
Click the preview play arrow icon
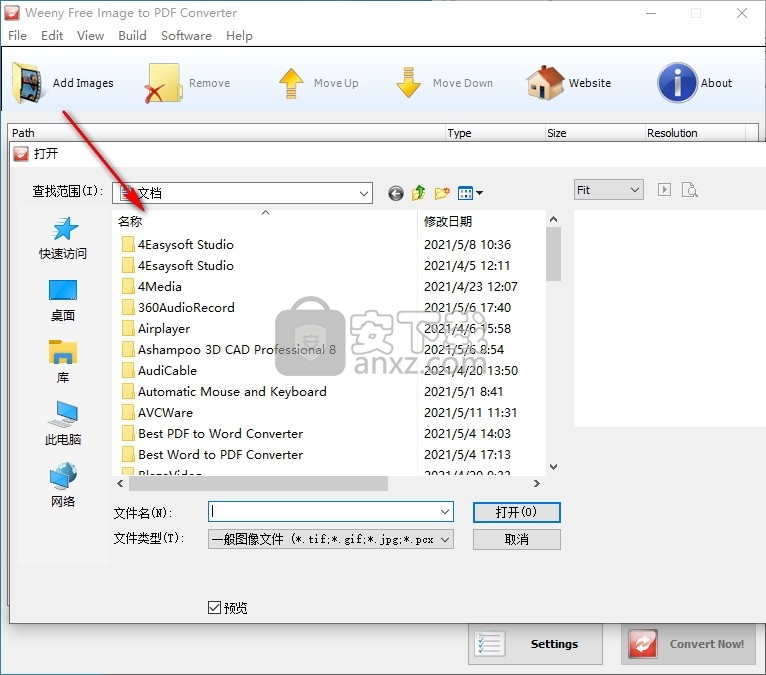click(664, 190)
